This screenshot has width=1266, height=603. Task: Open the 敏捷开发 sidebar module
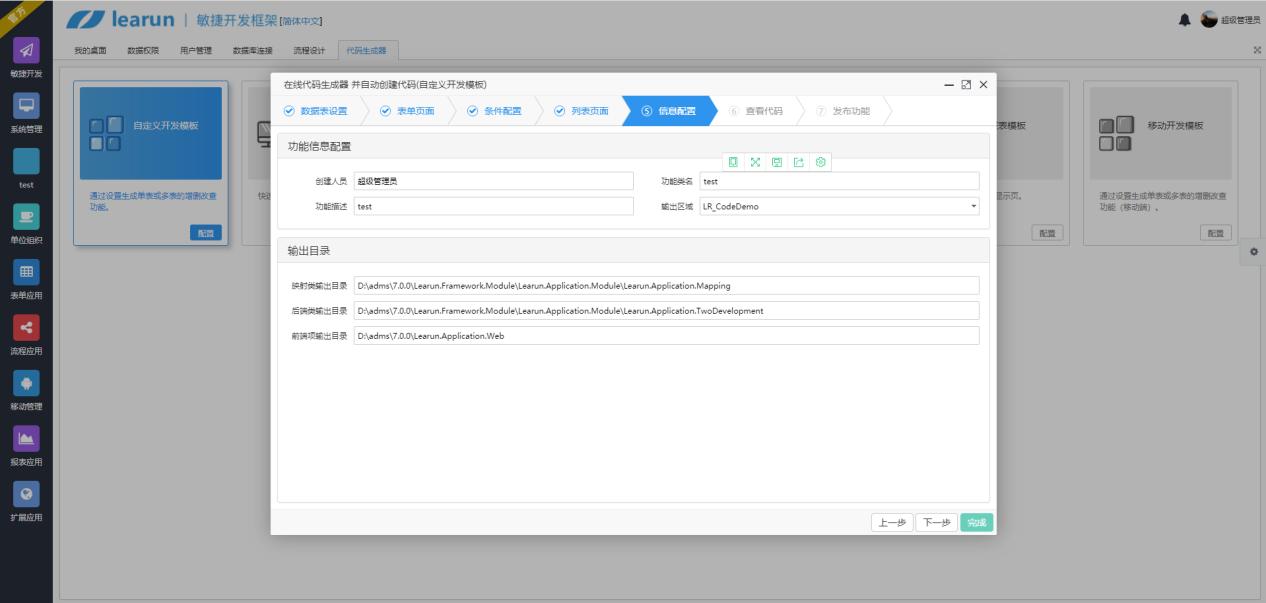coord(26,58)
